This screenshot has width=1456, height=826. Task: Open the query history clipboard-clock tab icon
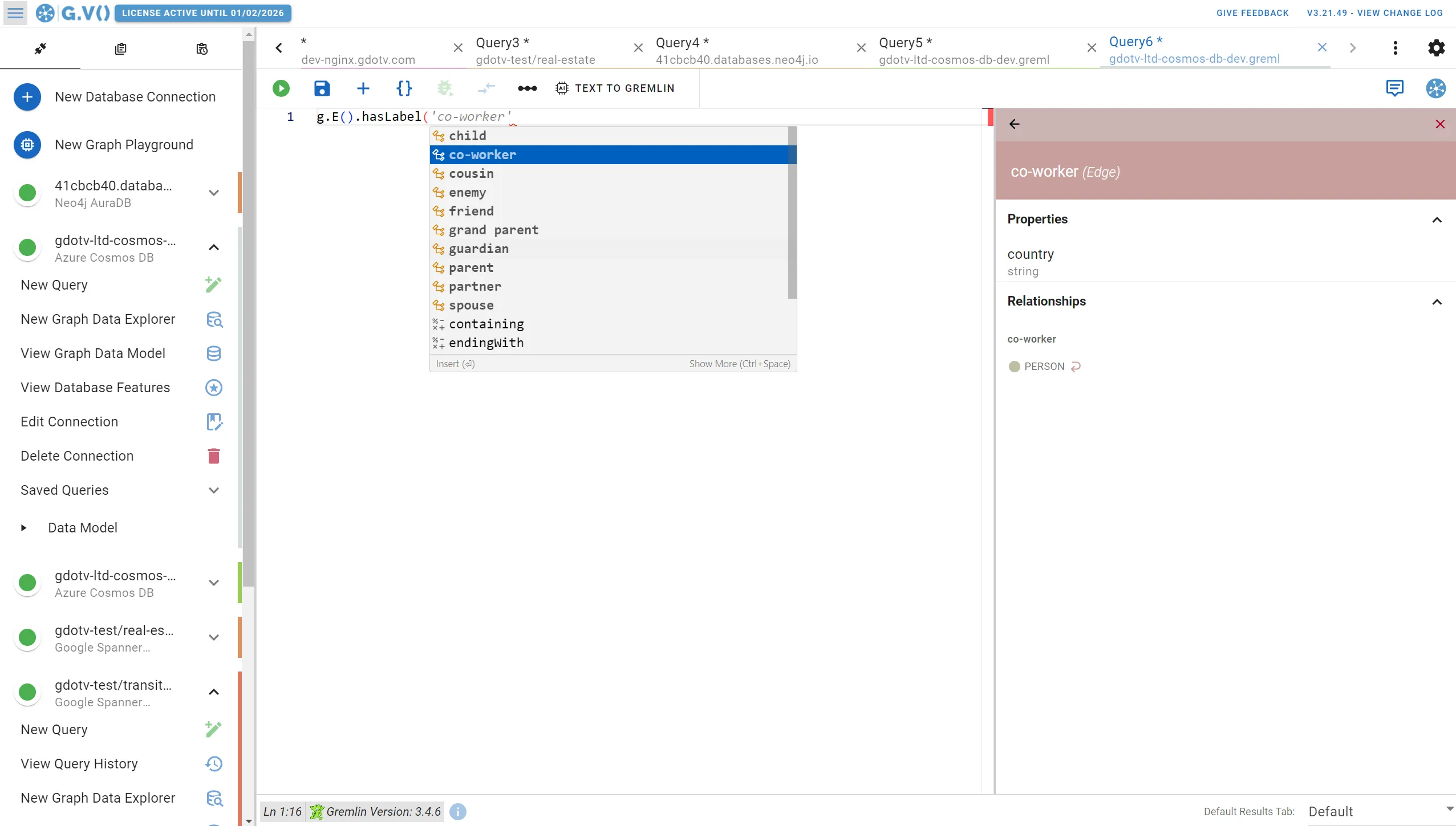point(202,49)
